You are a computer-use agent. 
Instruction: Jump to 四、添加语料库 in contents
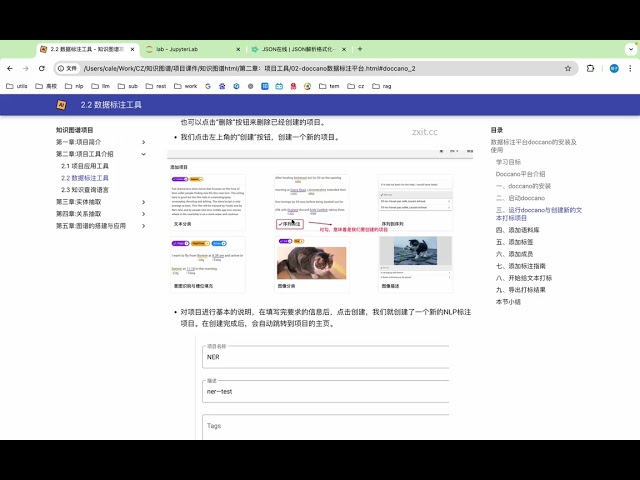click(518, 230)
